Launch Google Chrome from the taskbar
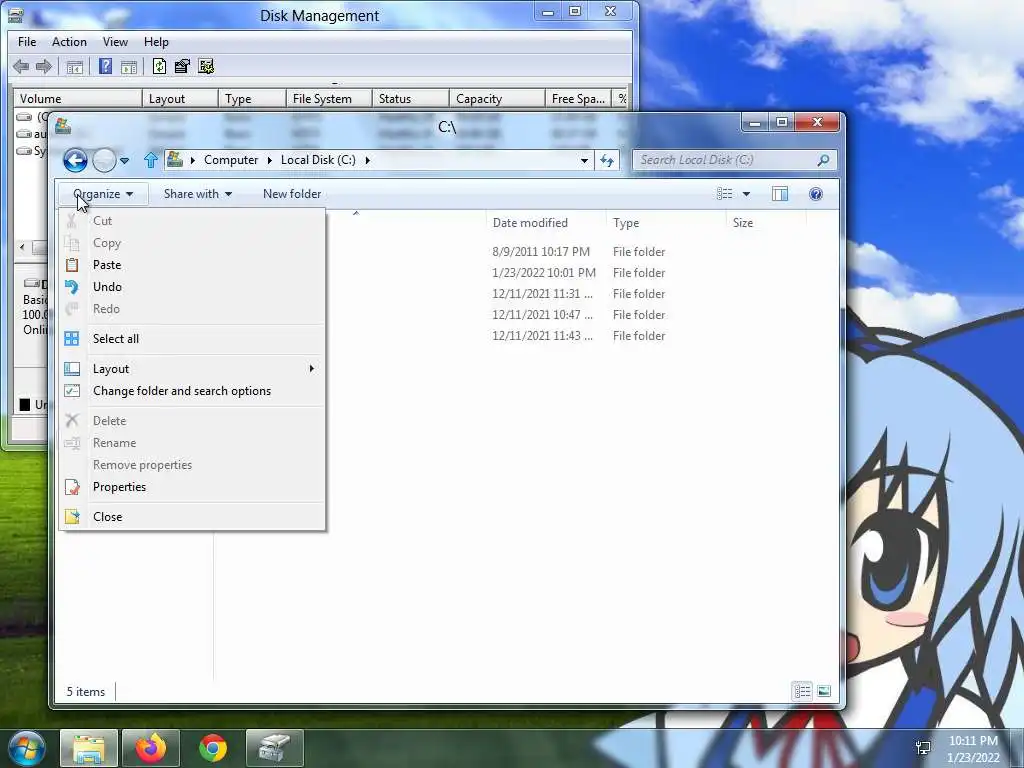 [213, 748]
